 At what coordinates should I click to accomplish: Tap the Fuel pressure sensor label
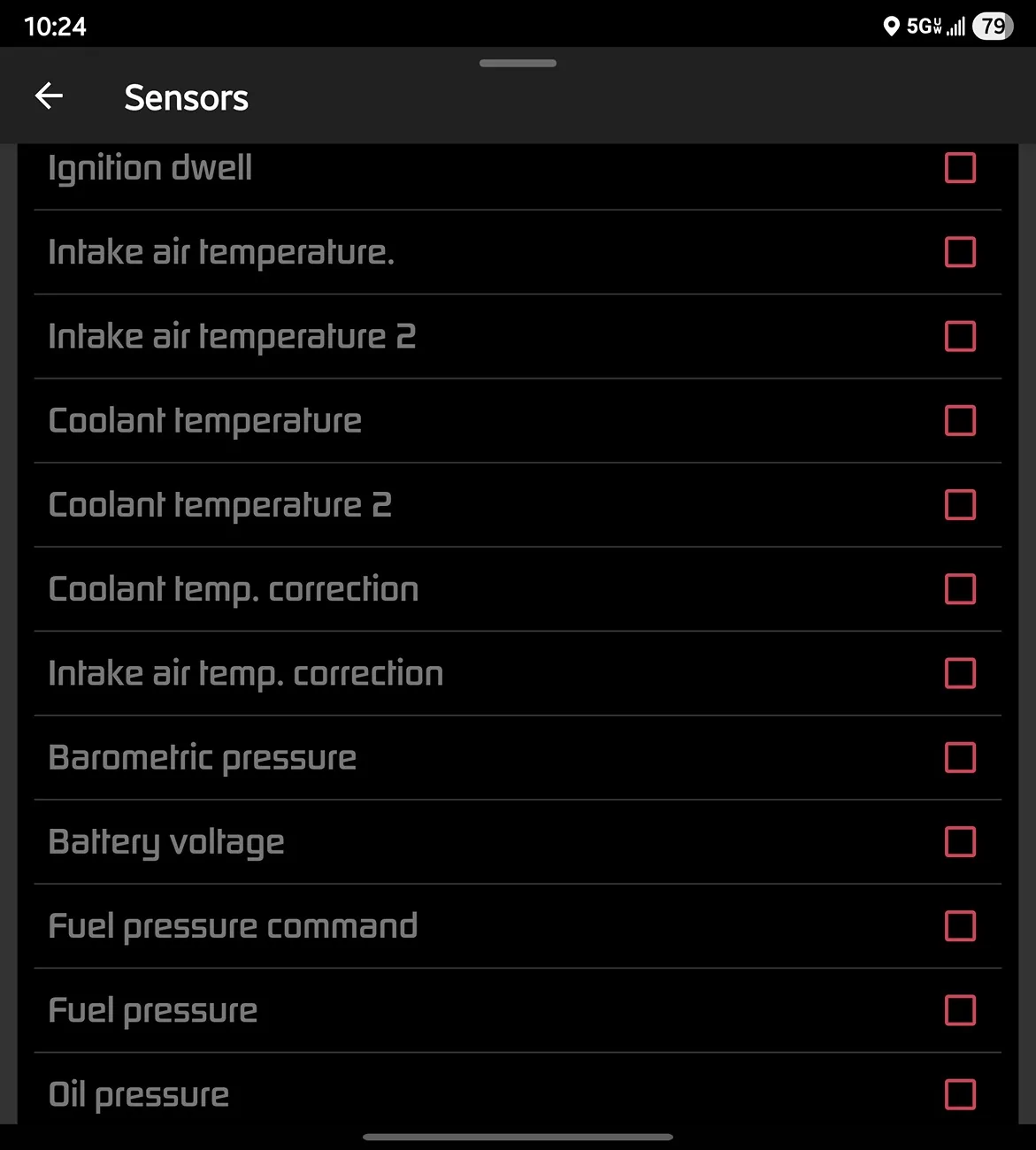point(153,1010)
